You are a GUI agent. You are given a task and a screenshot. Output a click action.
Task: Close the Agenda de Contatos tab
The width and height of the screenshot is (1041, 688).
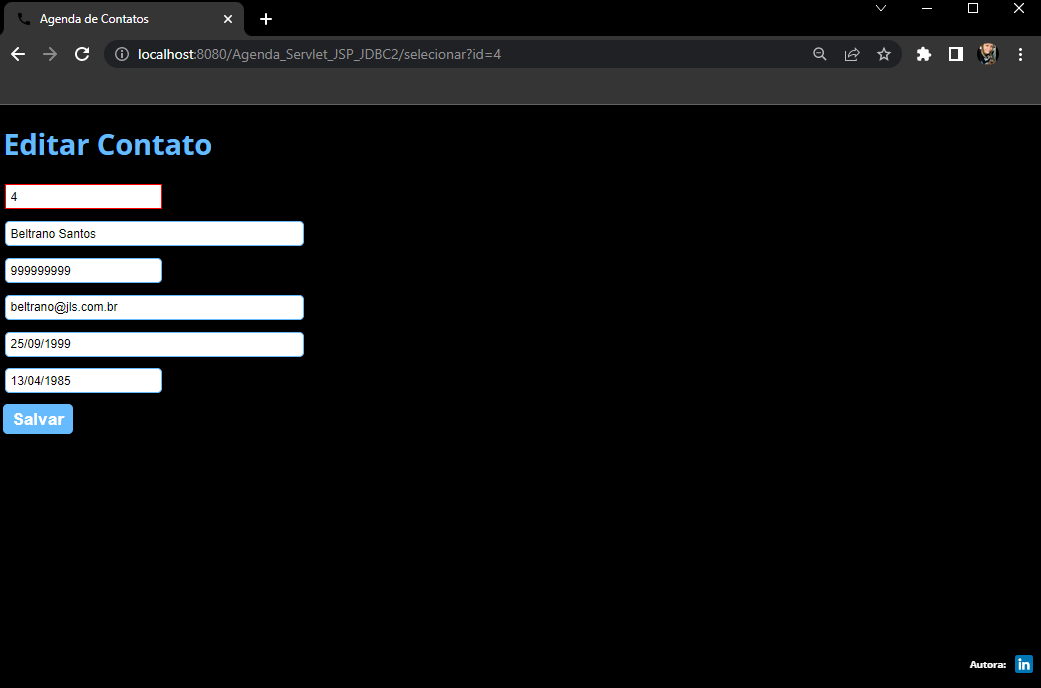tap(228, 19)
